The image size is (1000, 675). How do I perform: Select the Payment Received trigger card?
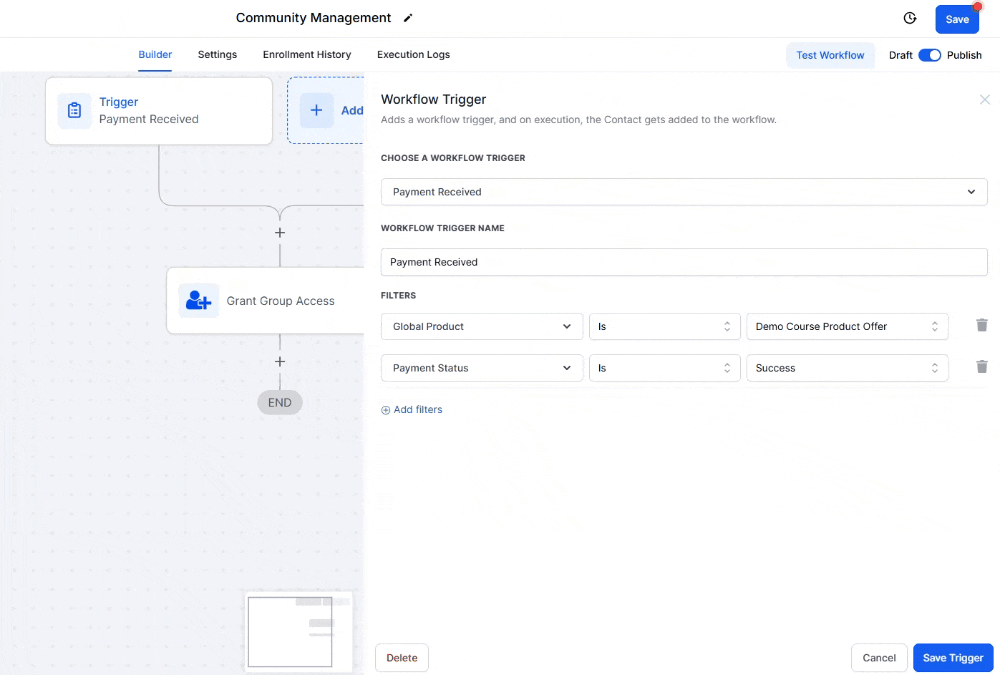coord(159,111)
